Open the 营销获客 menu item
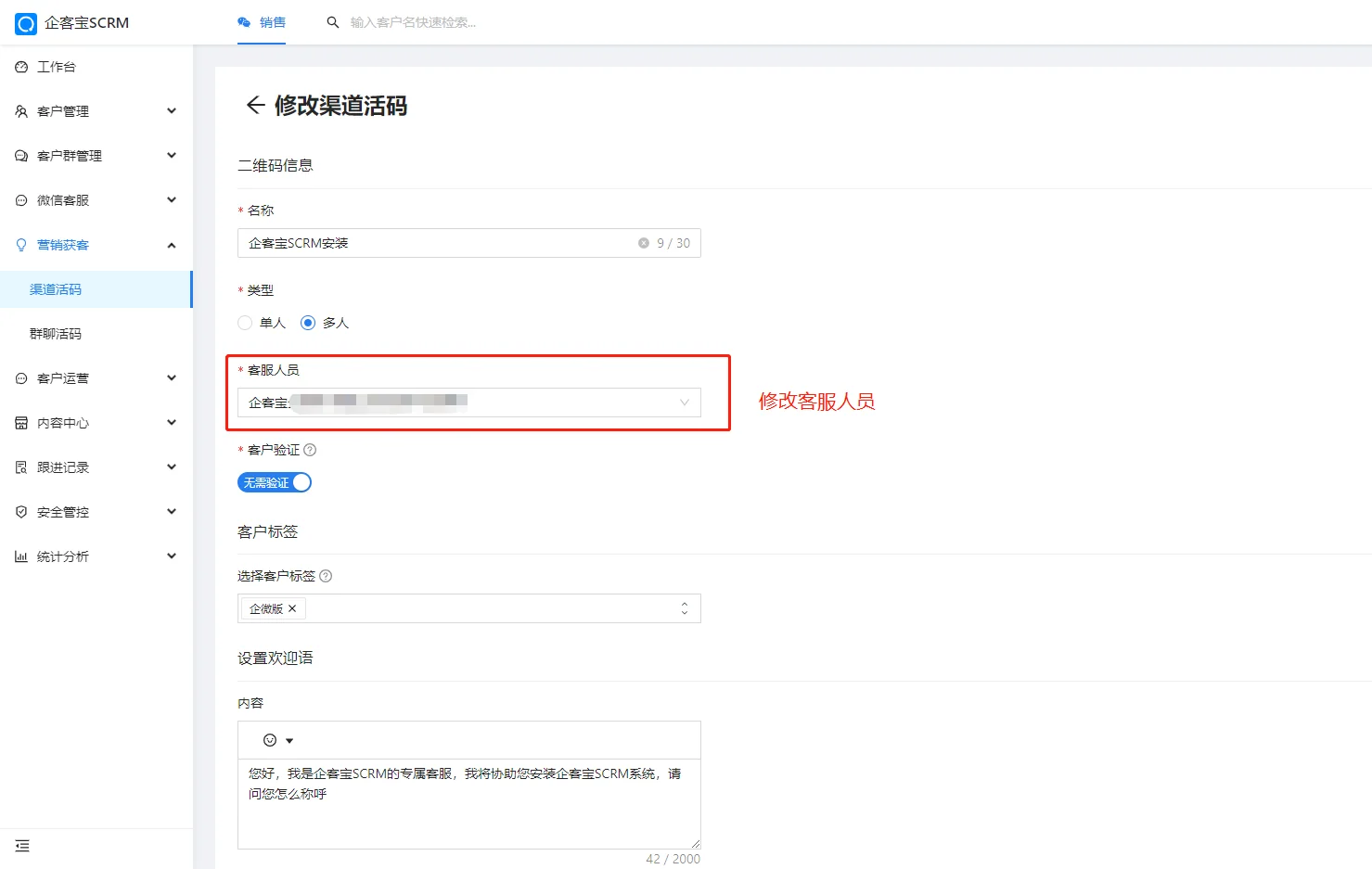Screen dimensions: 1372x869 pos(96,245)
